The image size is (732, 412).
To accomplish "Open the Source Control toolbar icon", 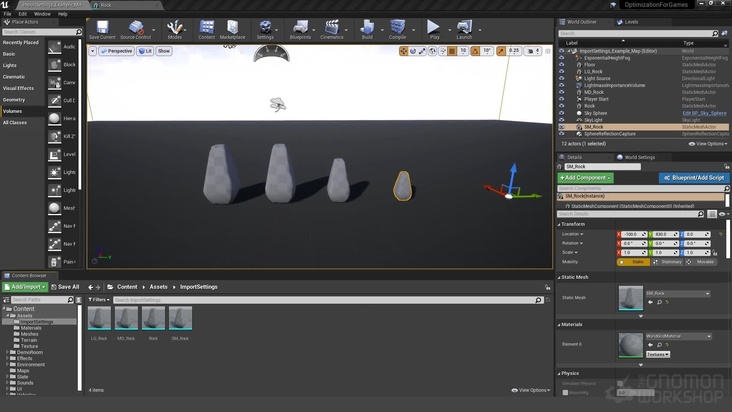I will 136,28.
